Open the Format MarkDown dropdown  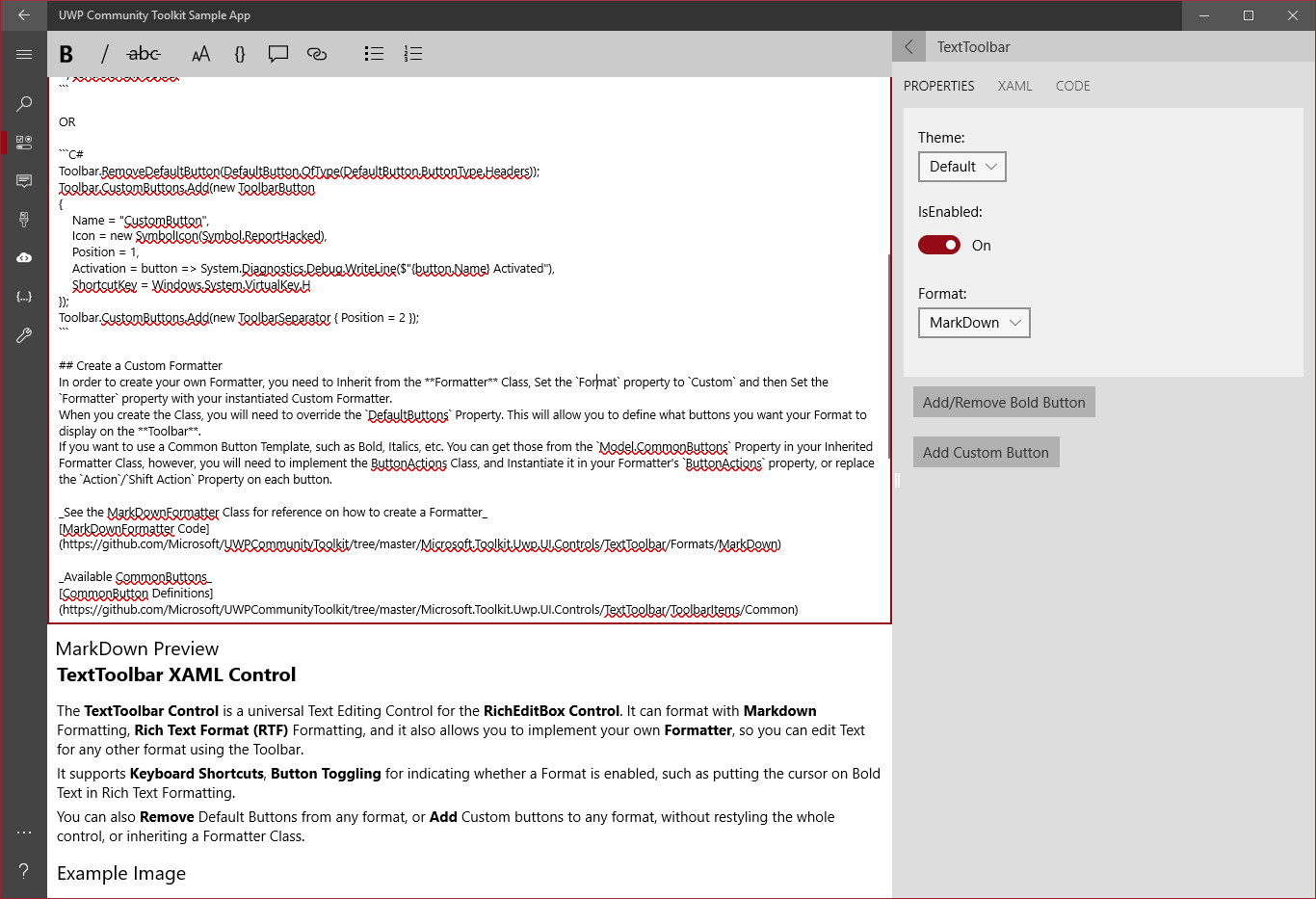974,323
